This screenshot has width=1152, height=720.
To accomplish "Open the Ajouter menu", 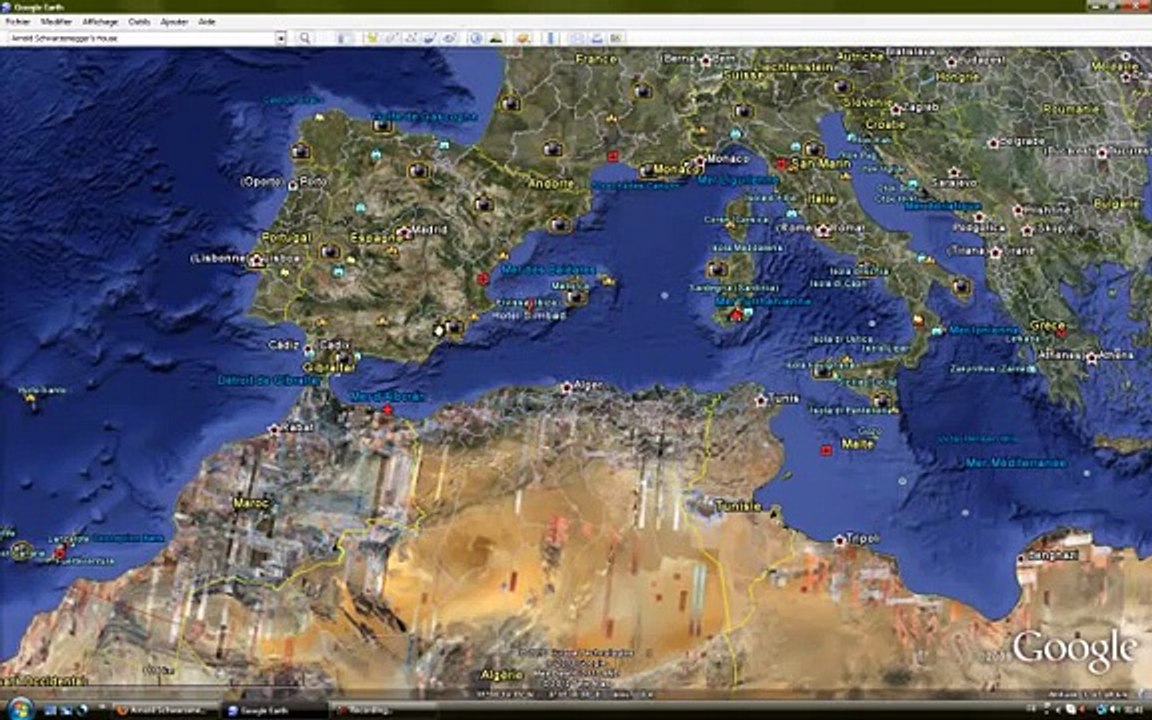I will coord(174,22).
